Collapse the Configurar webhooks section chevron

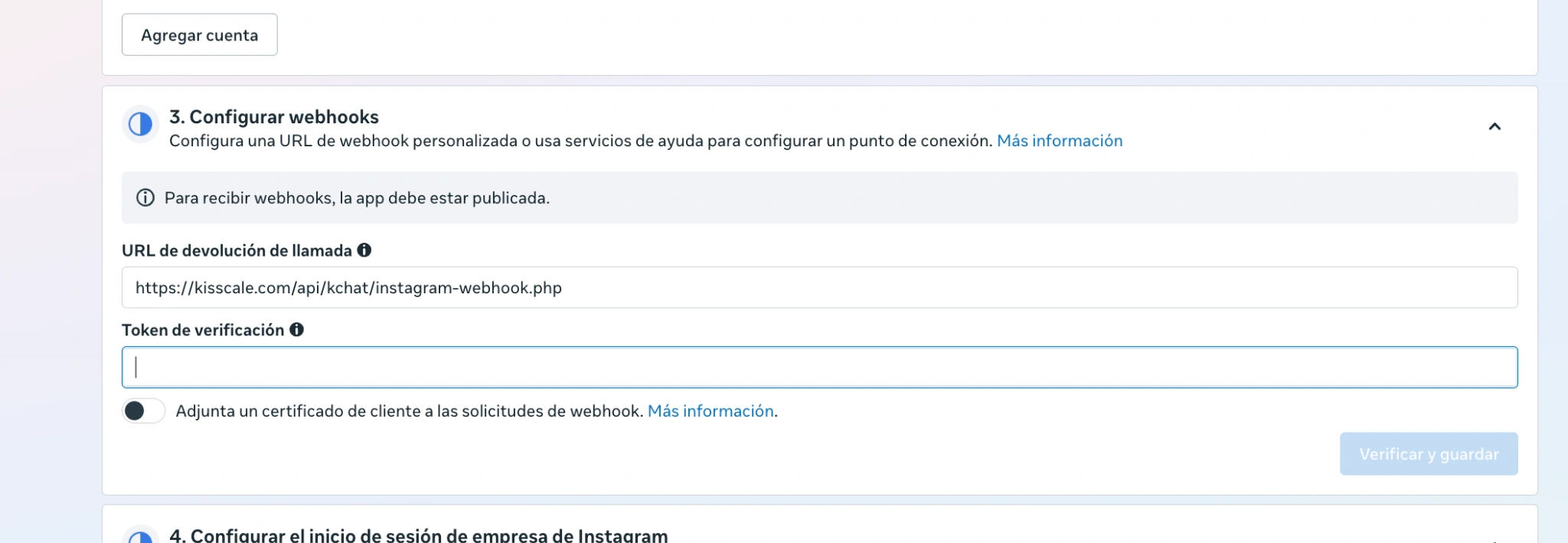pyautogui.click(x=1494, y=126)
